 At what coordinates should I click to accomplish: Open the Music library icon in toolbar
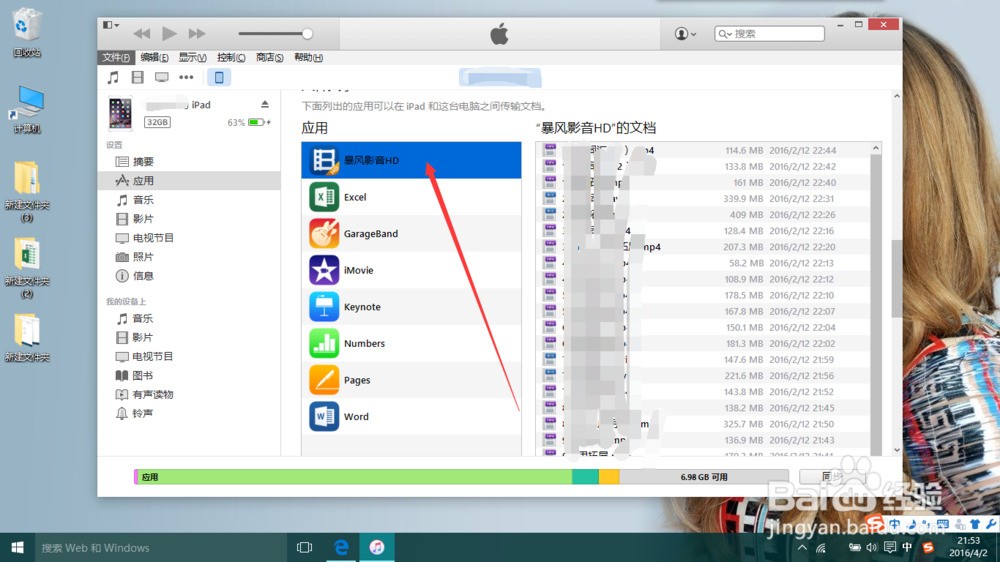tap(113, 77)
